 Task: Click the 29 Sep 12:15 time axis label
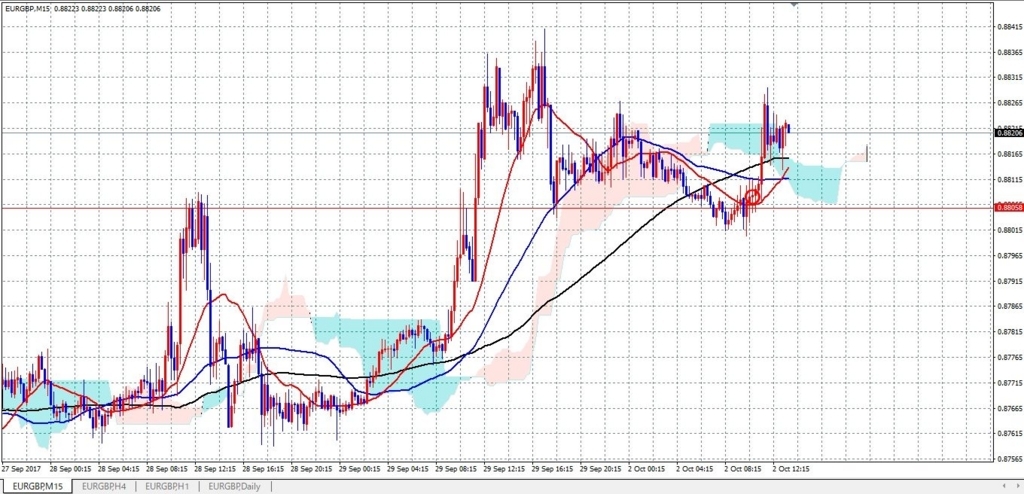click(x=505, y=469)
